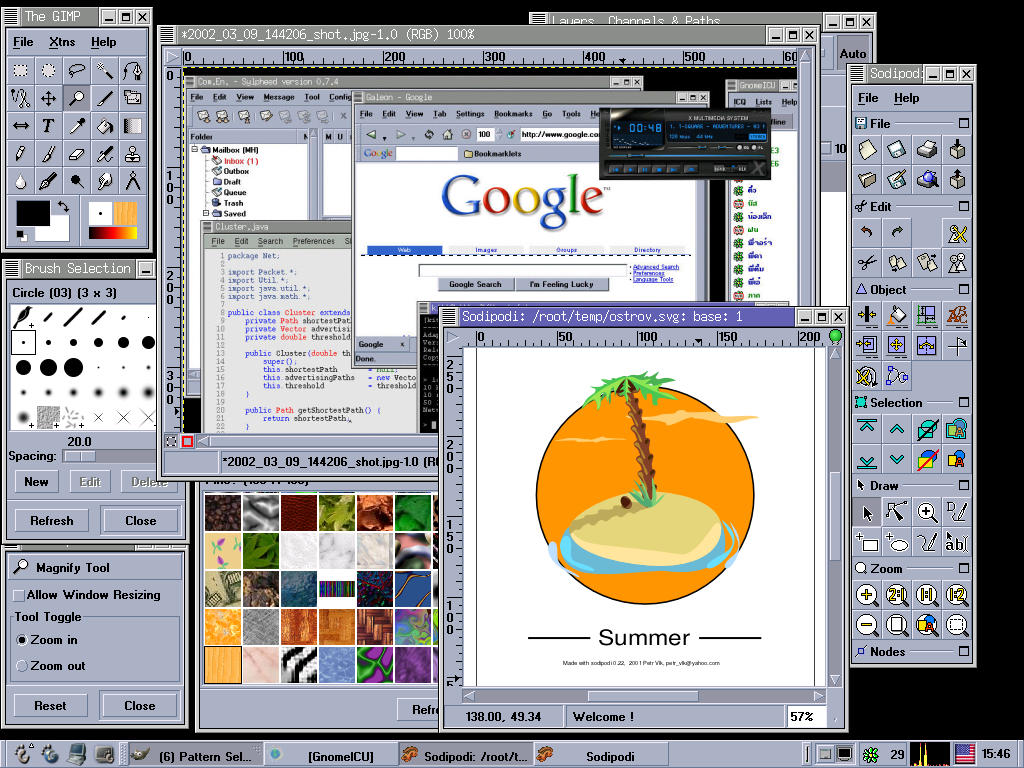Viewport: 1024px width, 768px height.
Task: Click the Sodipodi undo arrow icon
Action: tap(867, 232)
